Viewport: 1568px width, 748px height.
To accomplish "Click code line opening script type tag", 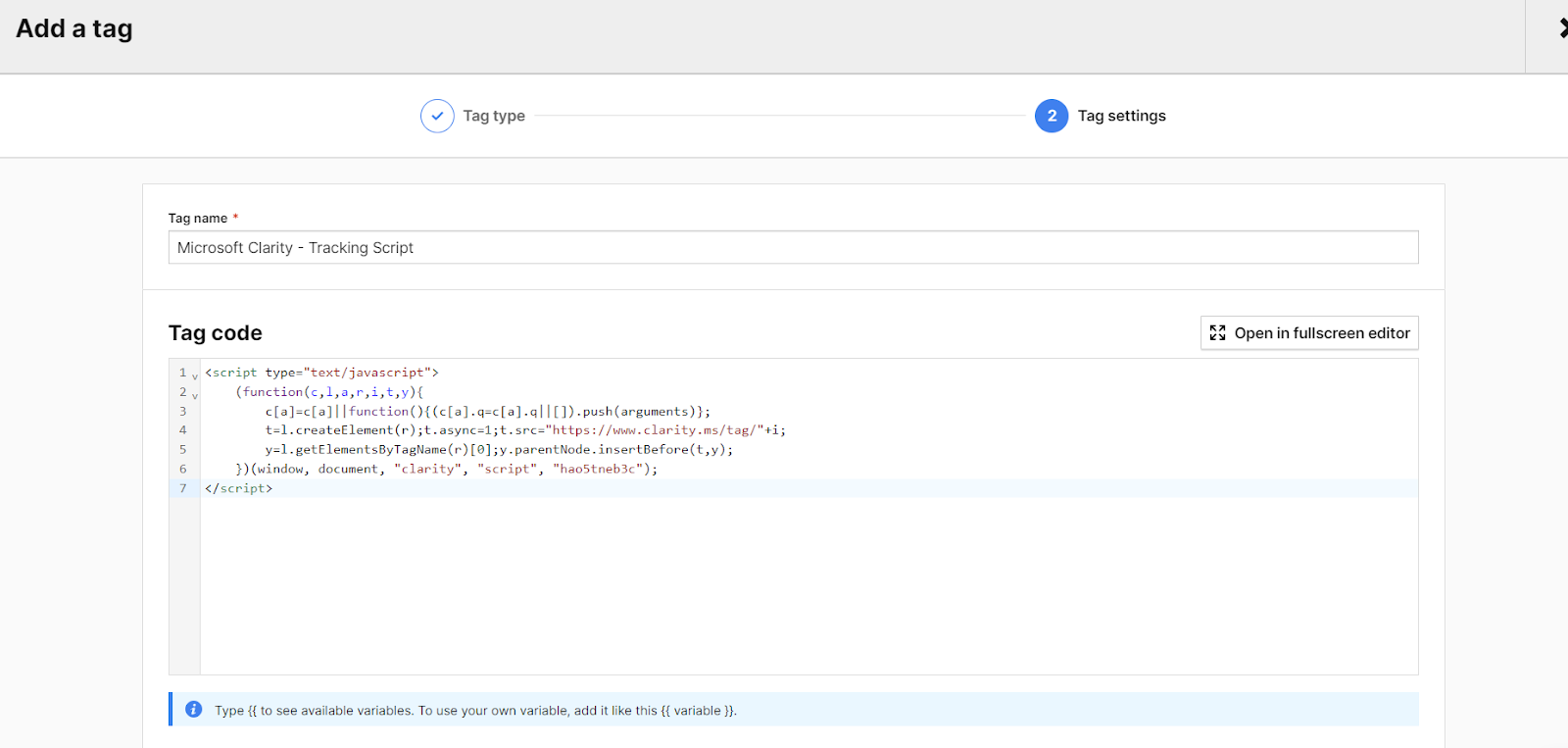I will pos(321,373).
